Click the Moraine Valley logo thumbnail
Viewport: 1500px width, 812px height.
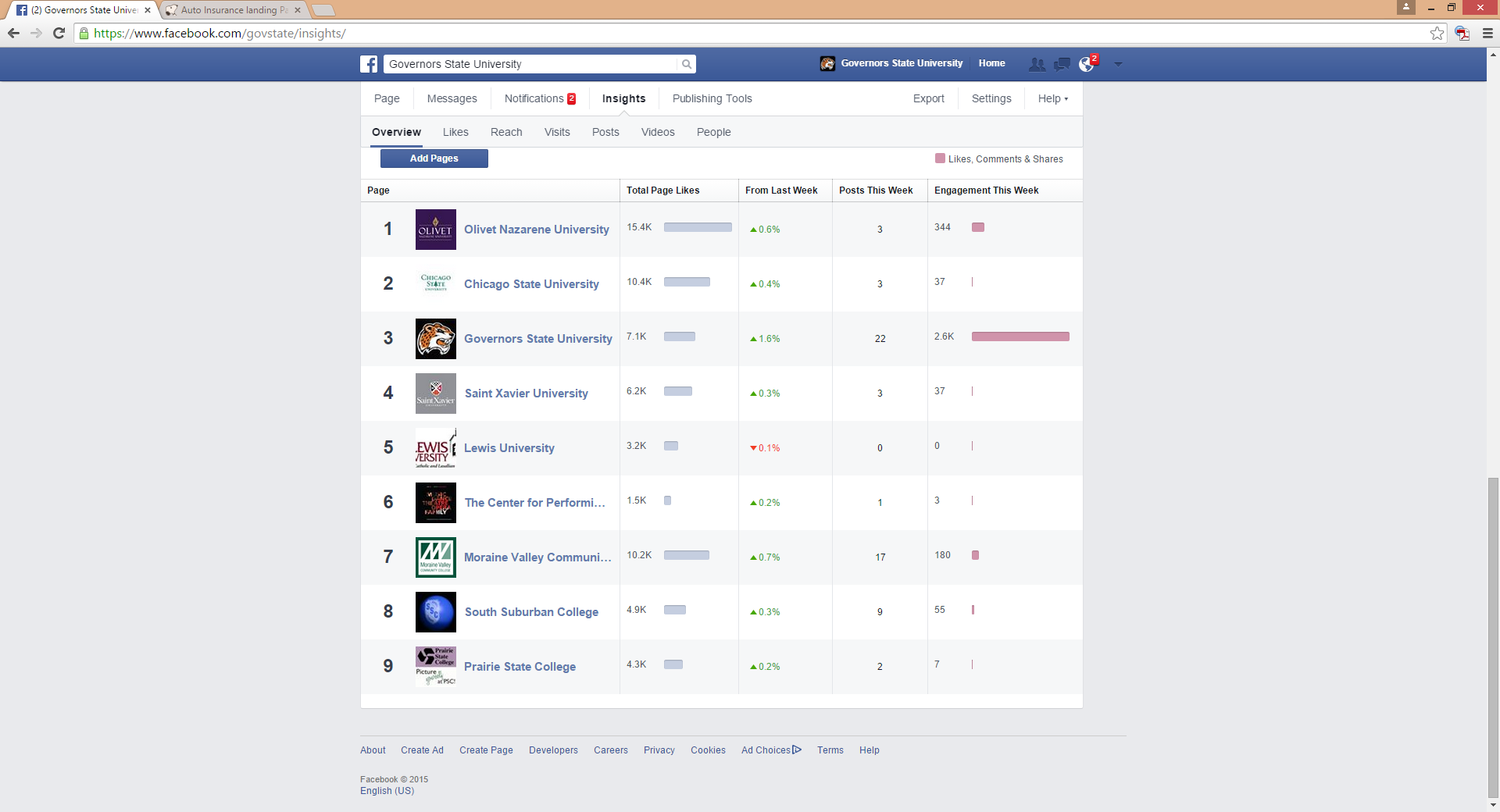(436, 557)
